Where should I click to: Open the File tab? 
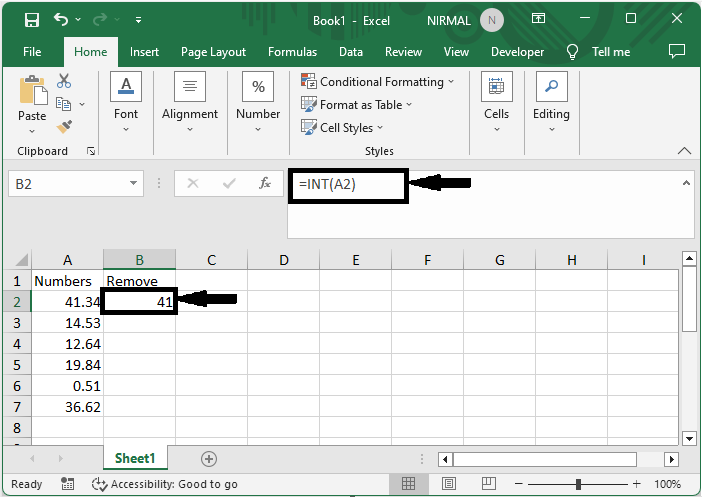click(x=32, y=52)
